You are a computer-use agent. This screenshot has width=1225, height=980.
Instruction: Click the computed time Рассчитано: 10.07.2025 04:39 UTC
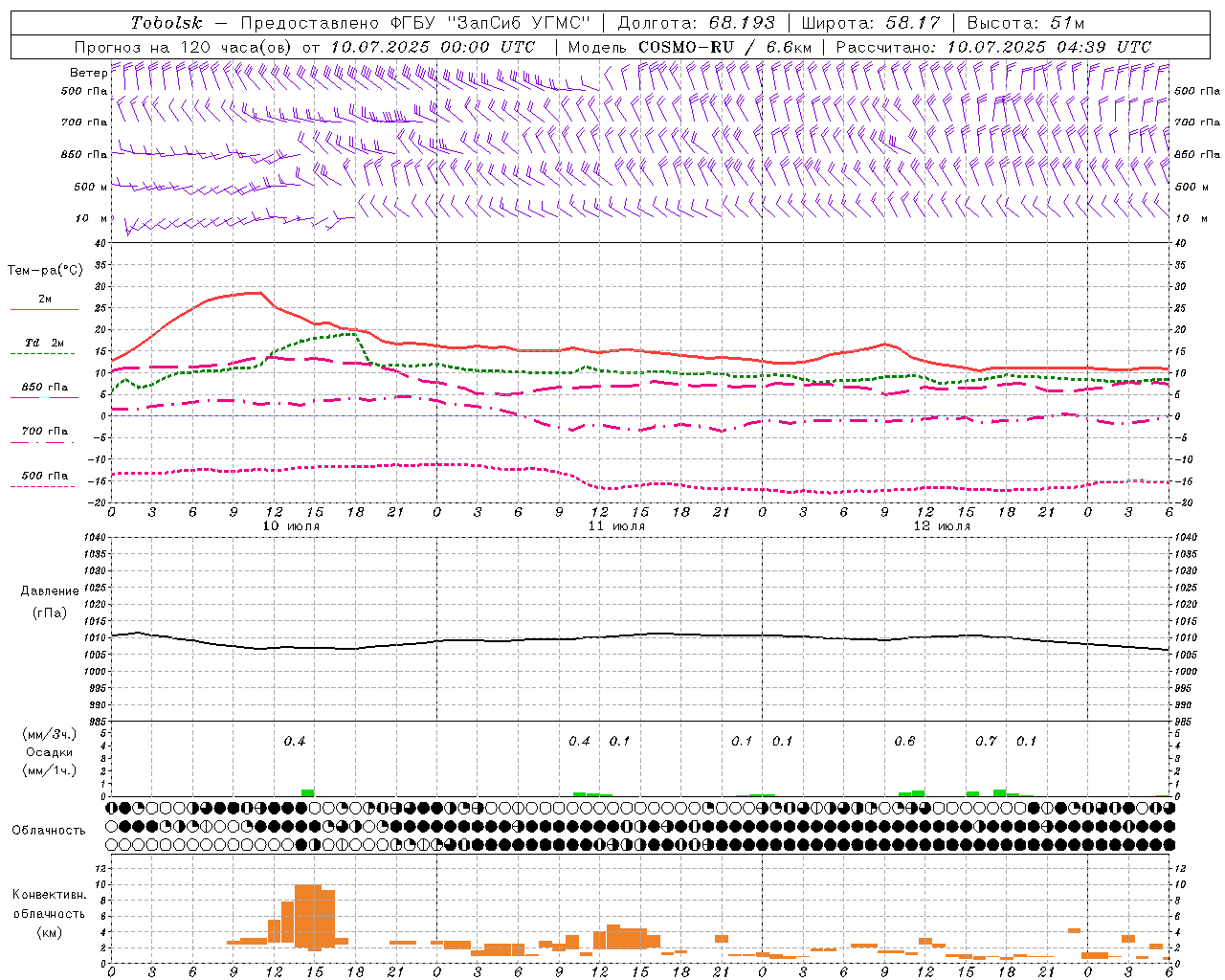pos(993,46)
